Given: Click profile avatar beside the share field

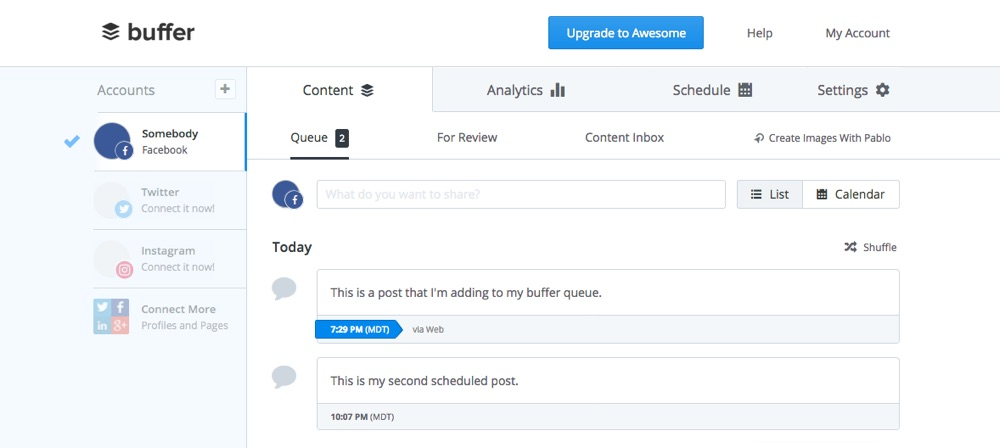Looking at the screenshot, I should click(287, 195).
